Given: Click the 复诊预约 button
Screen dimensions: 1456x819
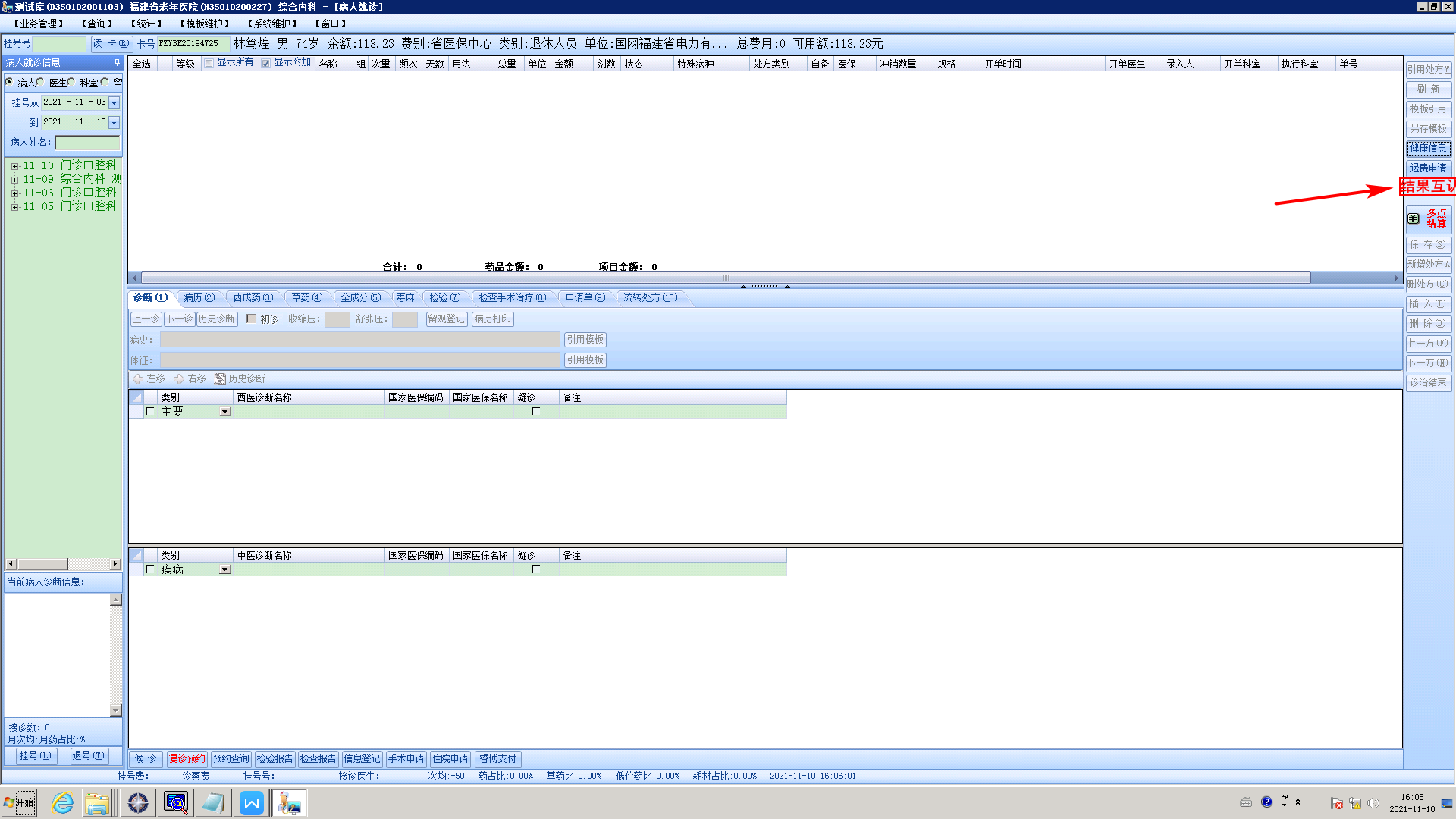Looking at the screenshot, I should [187, 758].
